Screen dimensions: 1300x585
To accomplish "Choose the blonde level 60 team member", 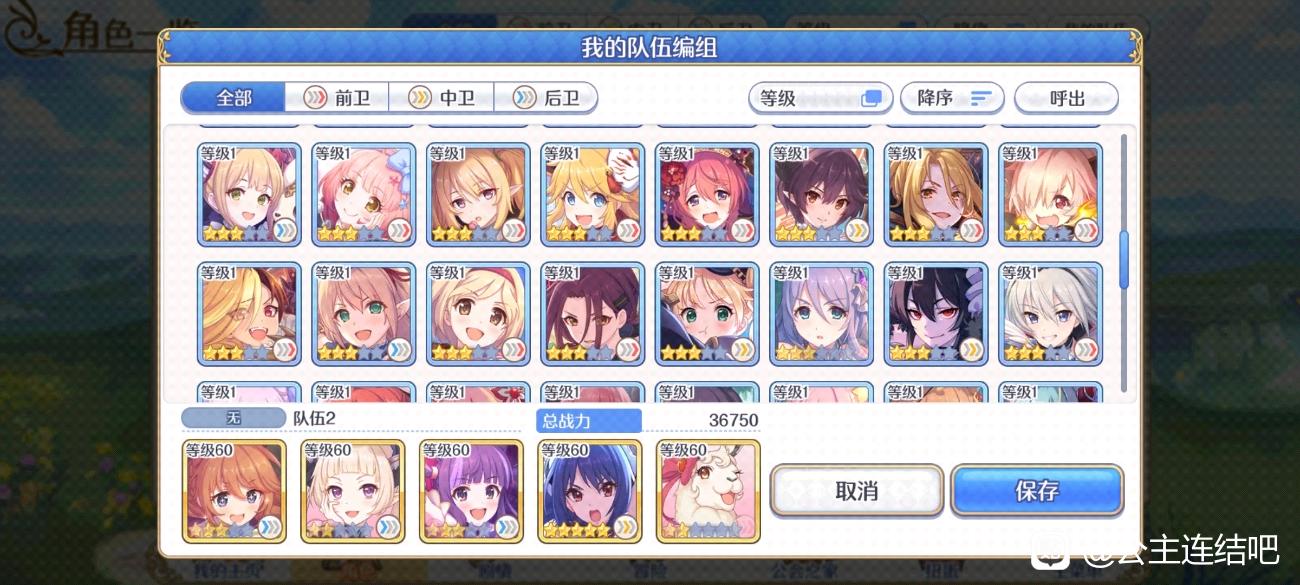I will click(x=352, y=491).
